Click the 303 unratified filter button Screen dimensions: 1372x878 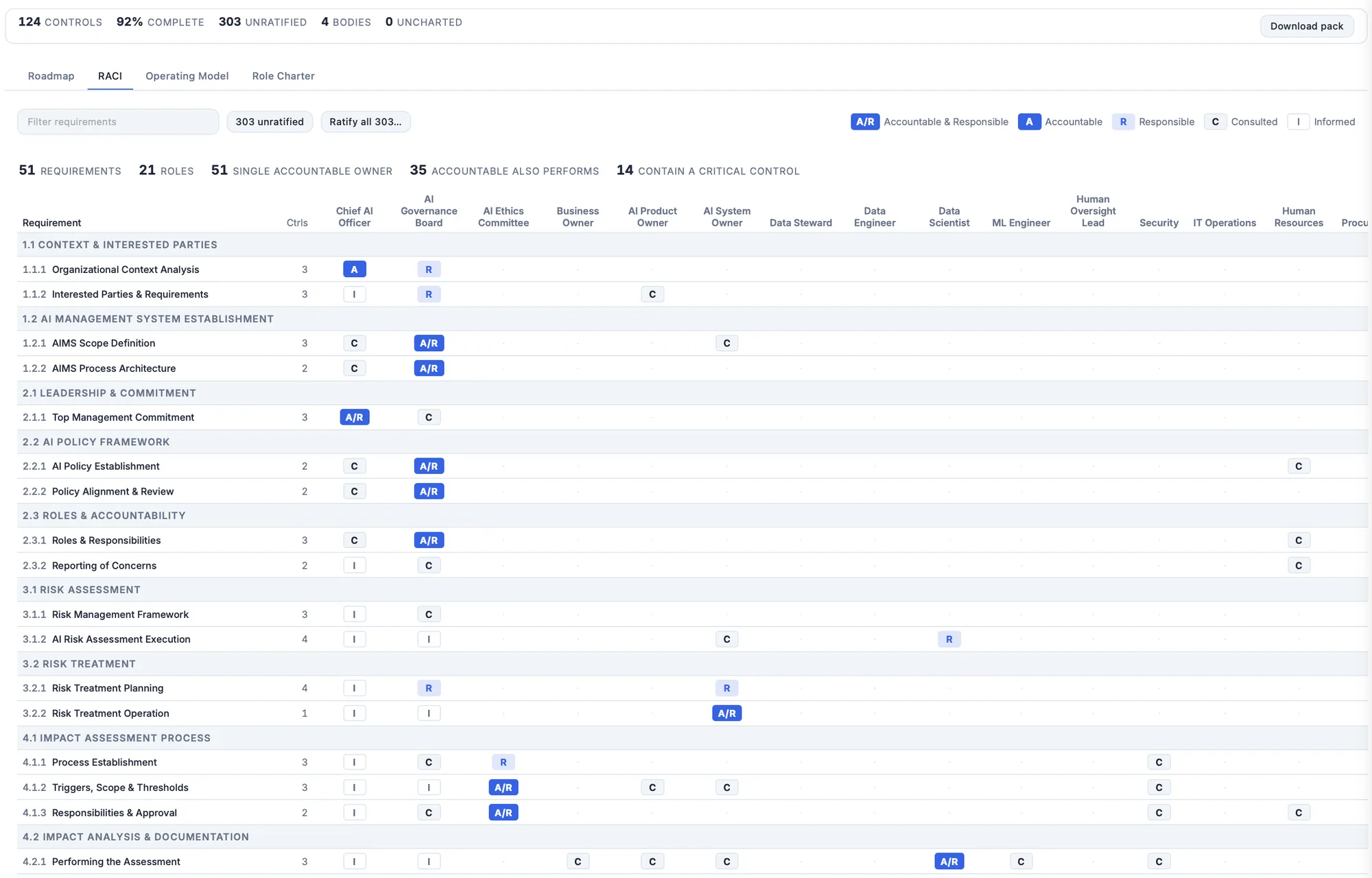270,121
